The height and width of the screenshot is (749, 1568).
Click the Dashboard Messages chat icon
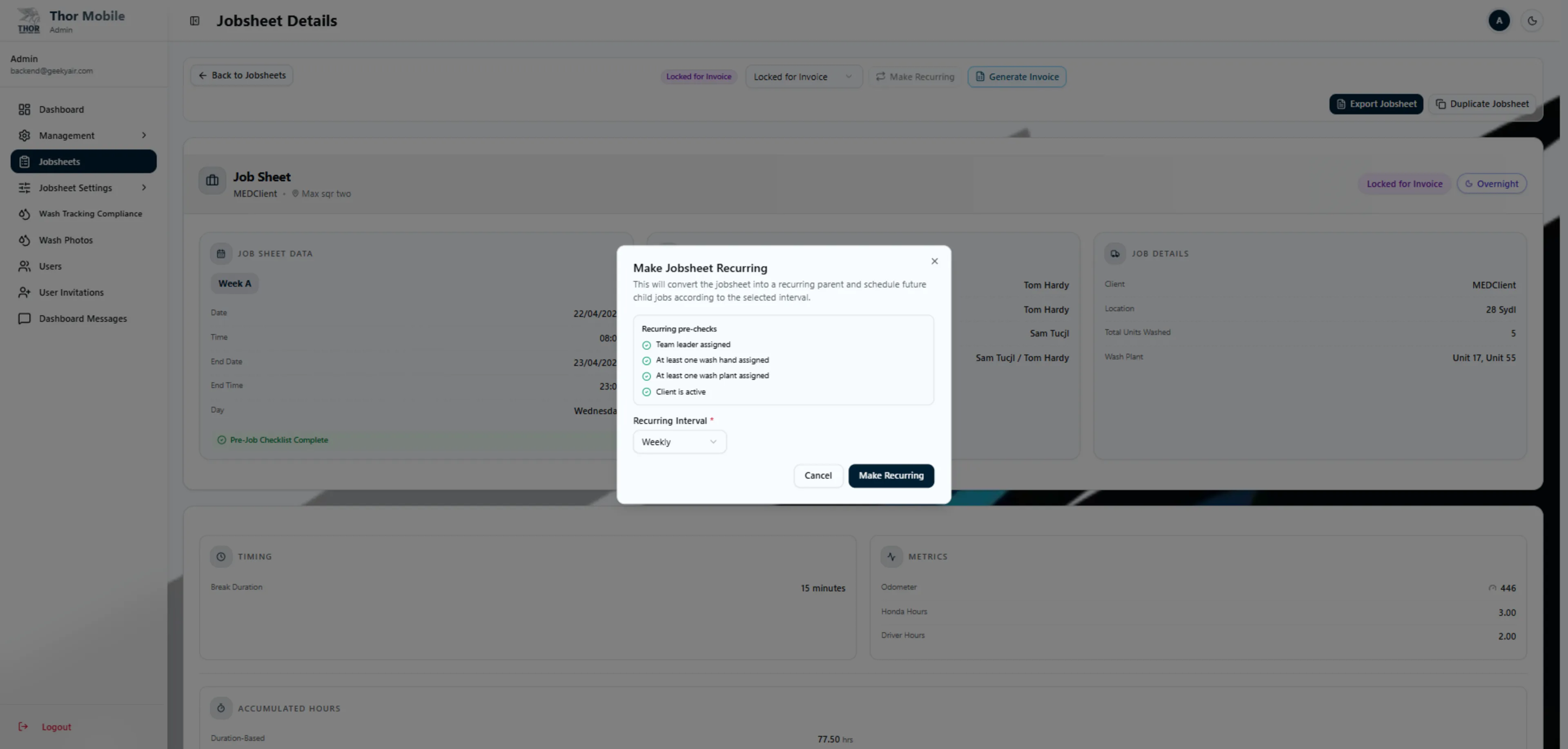click(24, 319)
